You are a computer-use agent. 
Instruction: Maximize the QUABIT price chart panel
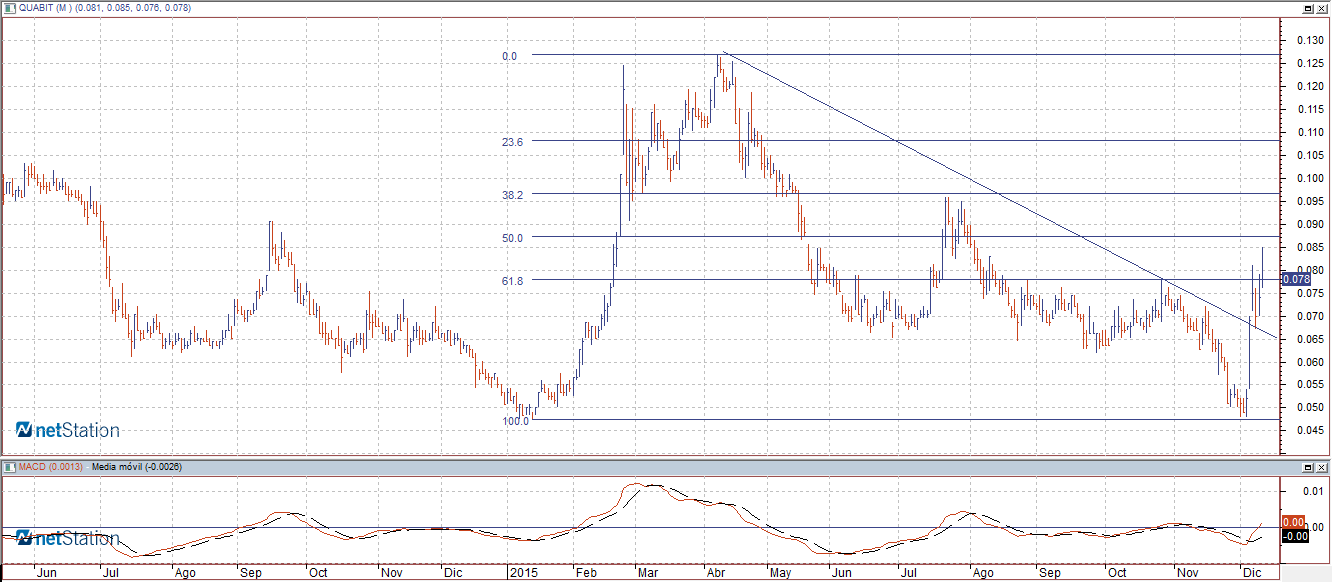pos(1307,7)
